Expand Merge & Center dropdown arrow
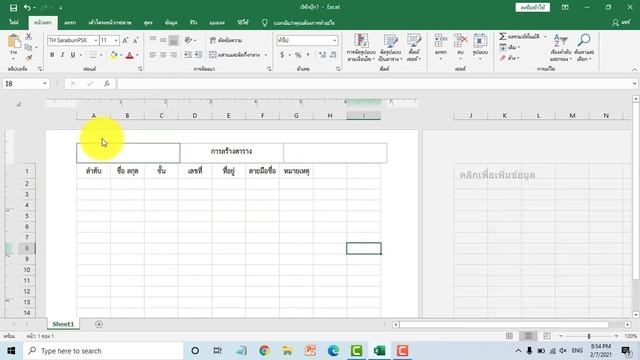Screen dimensions: 640x360 coord(266,55)
